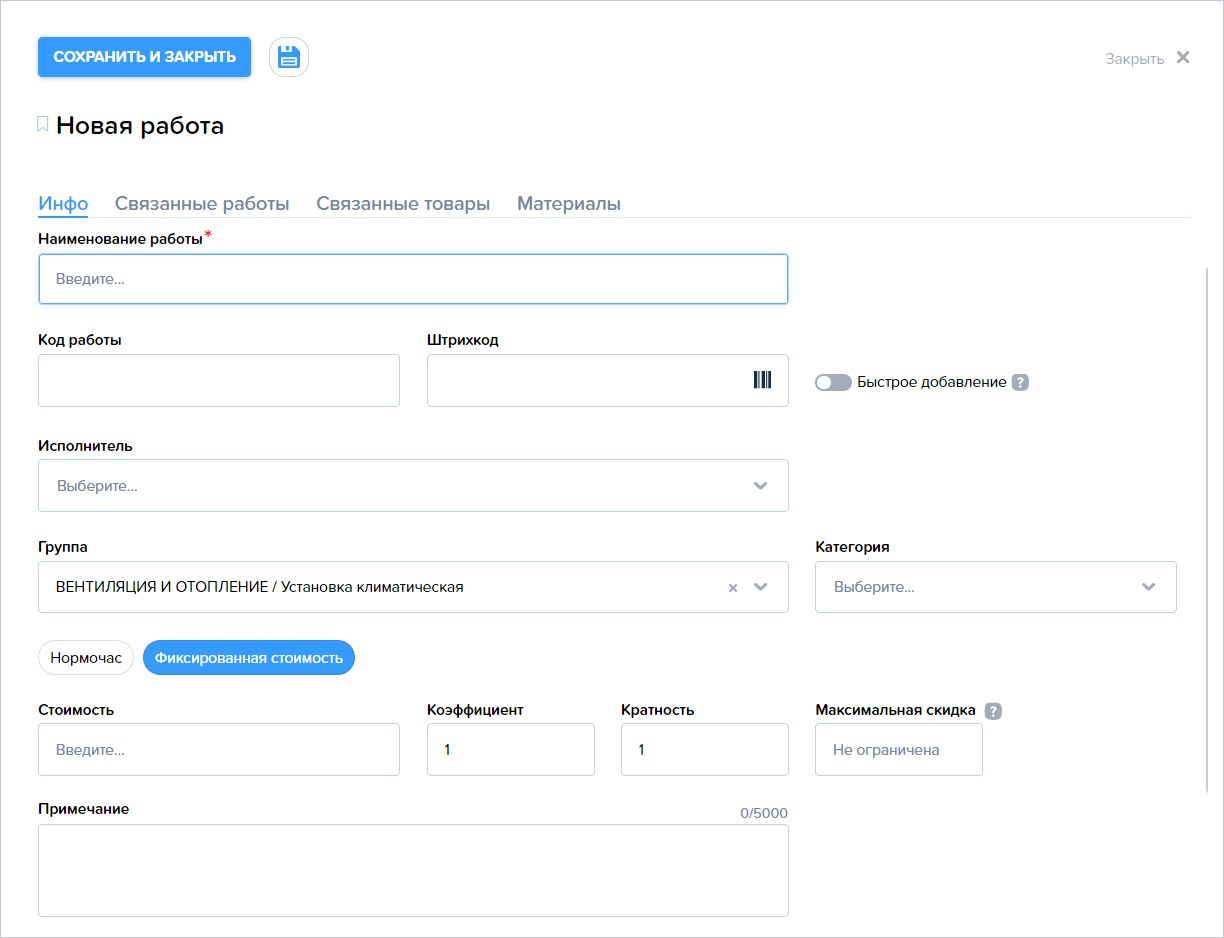Click the floppy disk save icon

289,57
